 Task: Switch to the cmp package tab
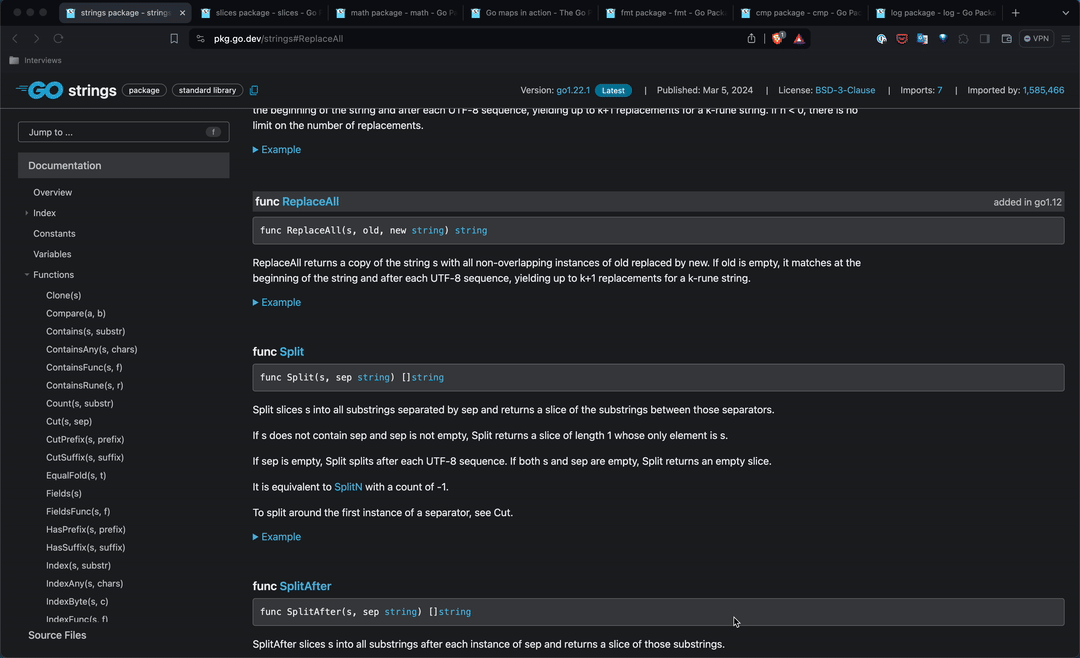800,12
